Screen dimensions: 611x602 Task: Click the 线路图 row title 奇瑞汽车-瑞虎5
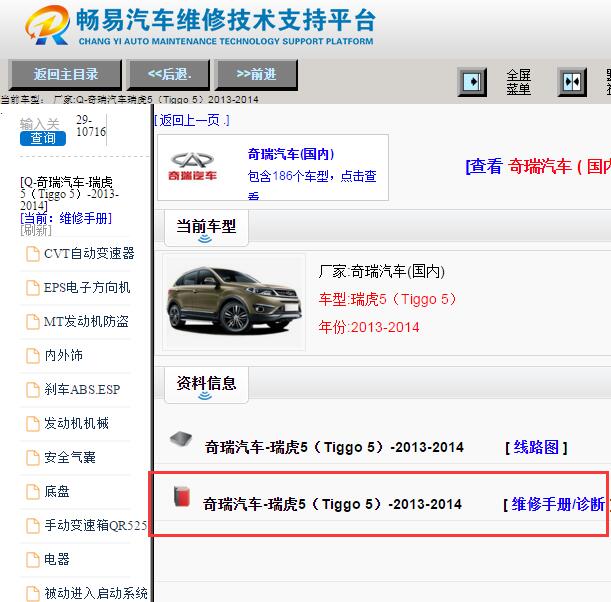point(334,447)
